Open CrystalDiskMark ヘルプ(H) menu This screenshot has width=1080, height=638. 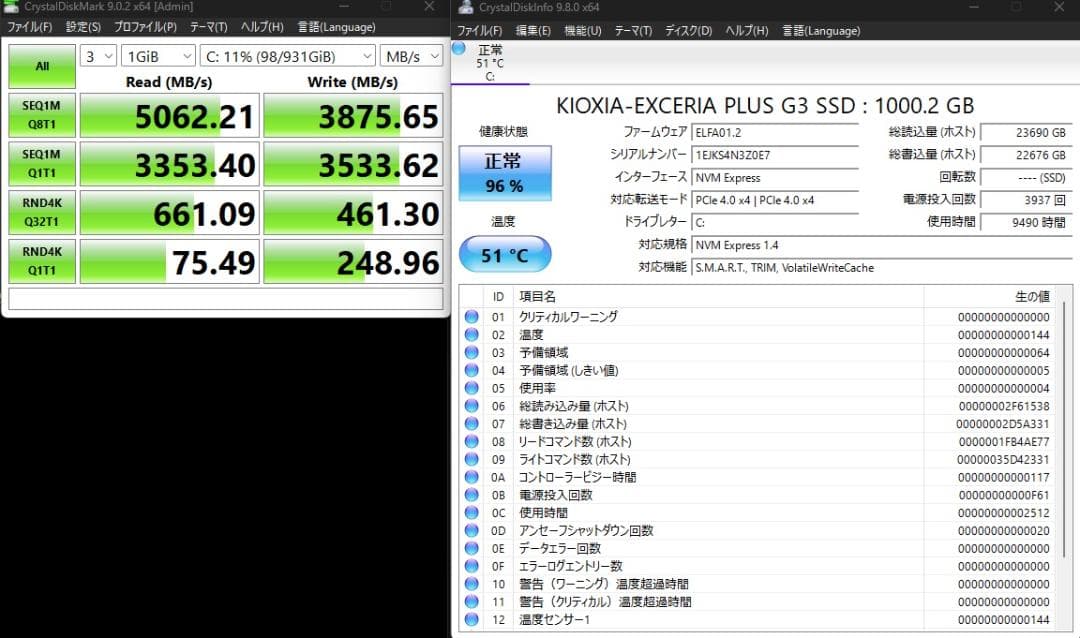pyautogui.click(x=262, y=27)
